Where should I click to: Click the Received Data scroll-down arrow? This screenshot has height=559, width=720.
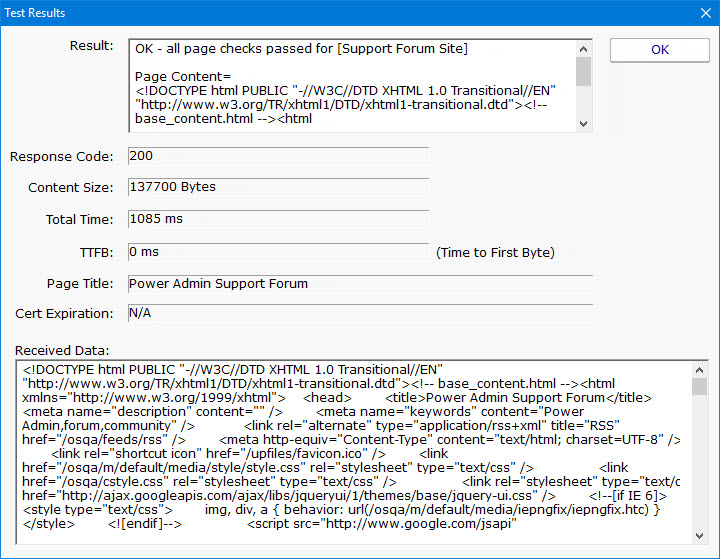point(700,535)
